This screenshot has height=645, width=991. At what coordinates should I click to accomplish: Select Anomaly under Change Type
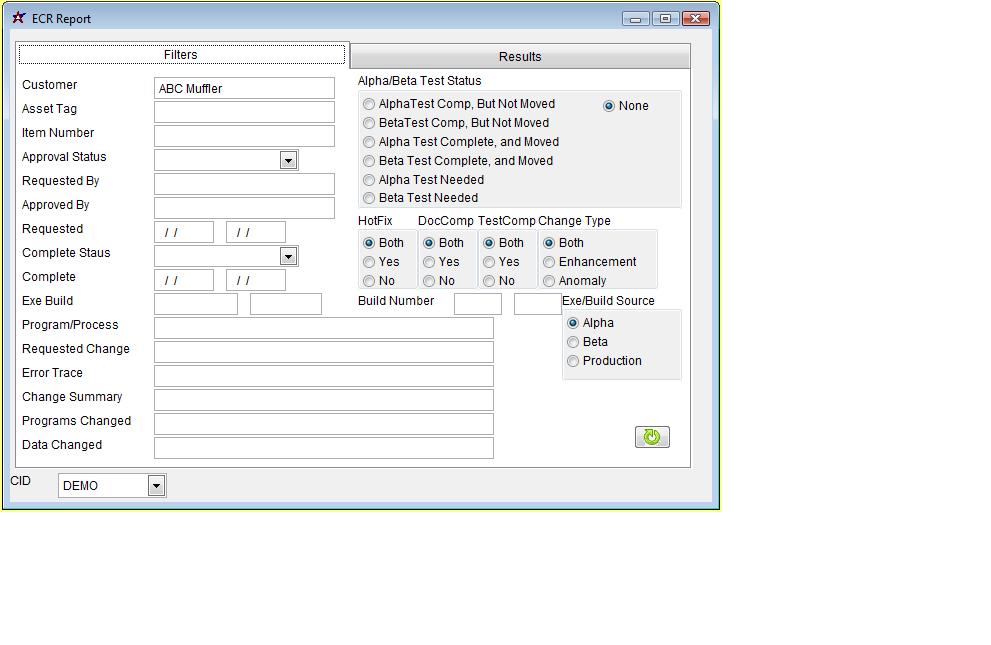coord(549,281)
